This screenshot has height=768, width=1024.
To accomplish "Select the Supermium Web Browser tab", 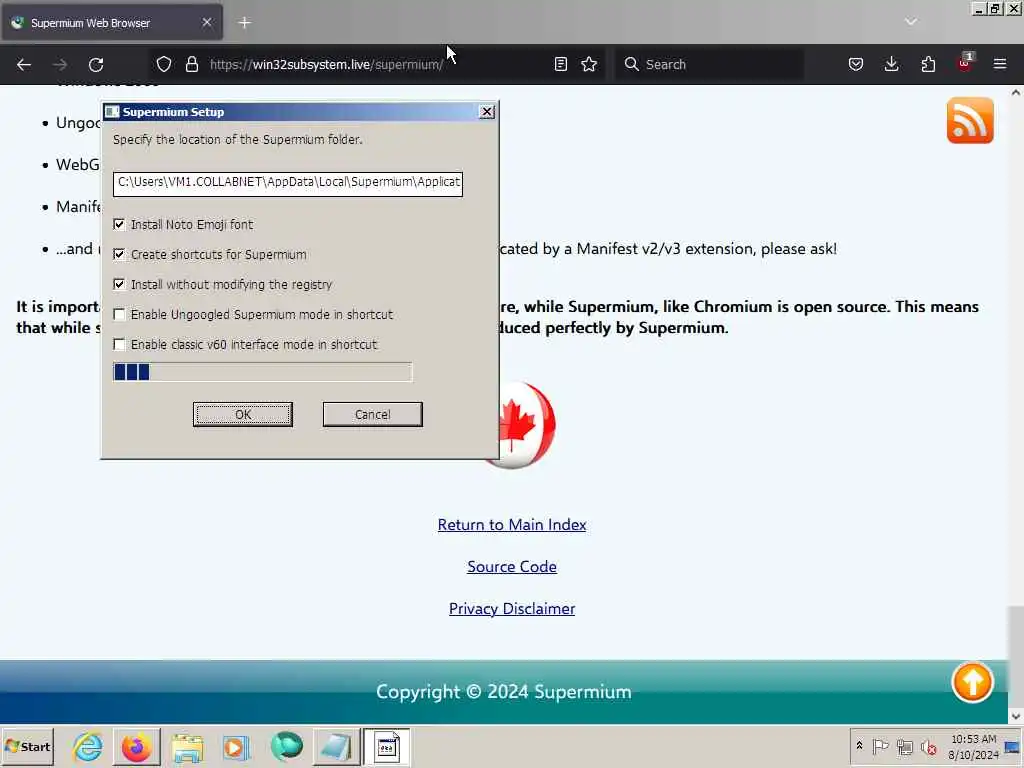I will [x=112, y=23].
